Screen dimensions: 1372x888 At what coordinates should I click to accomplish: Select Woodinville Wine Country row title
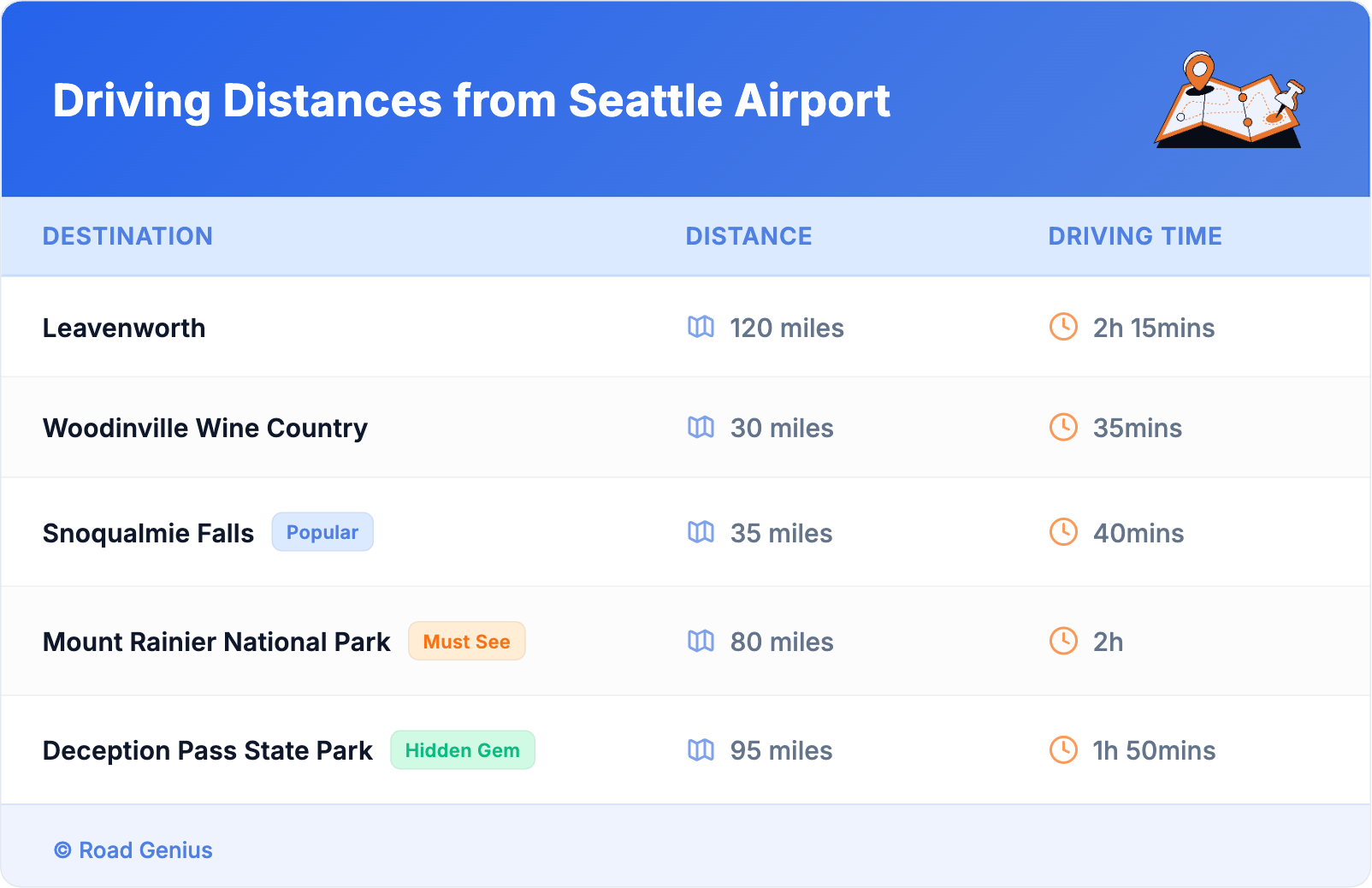[x=205, y=428]
